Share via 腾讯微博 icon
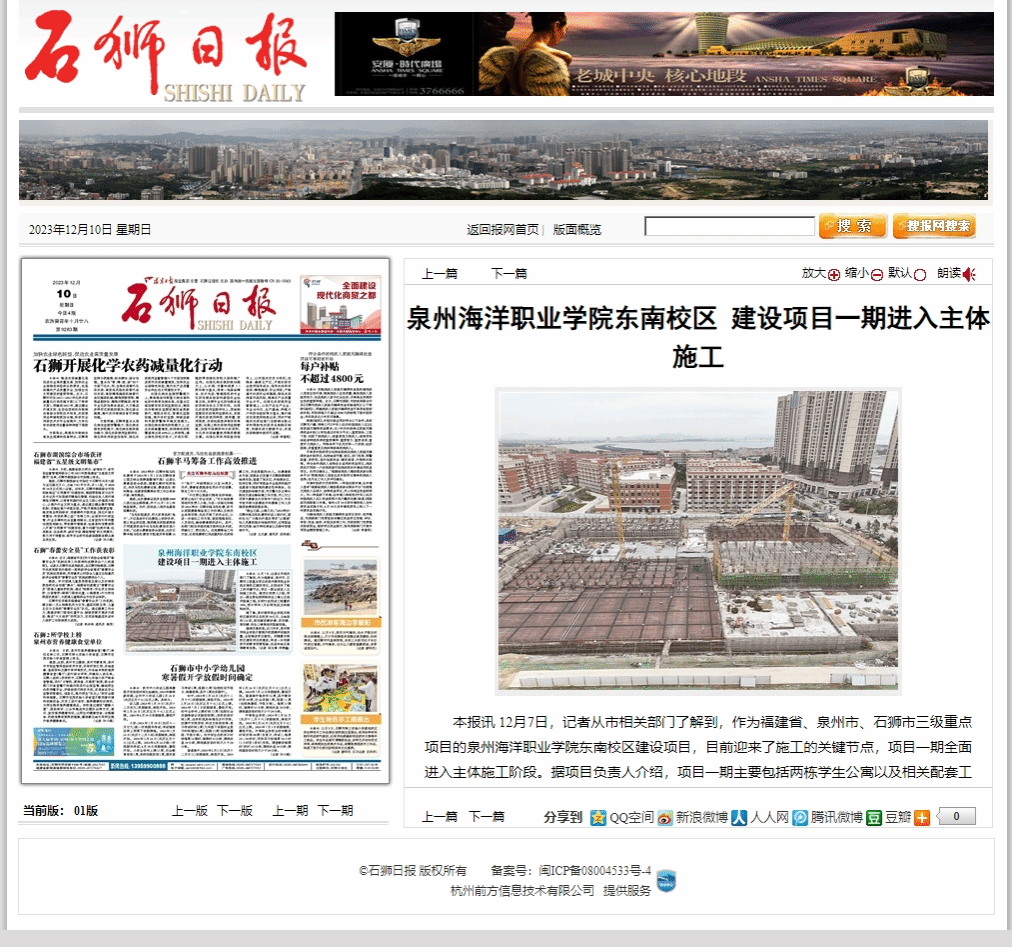This screenshot has height=947, width=1012. pos(800,817)
